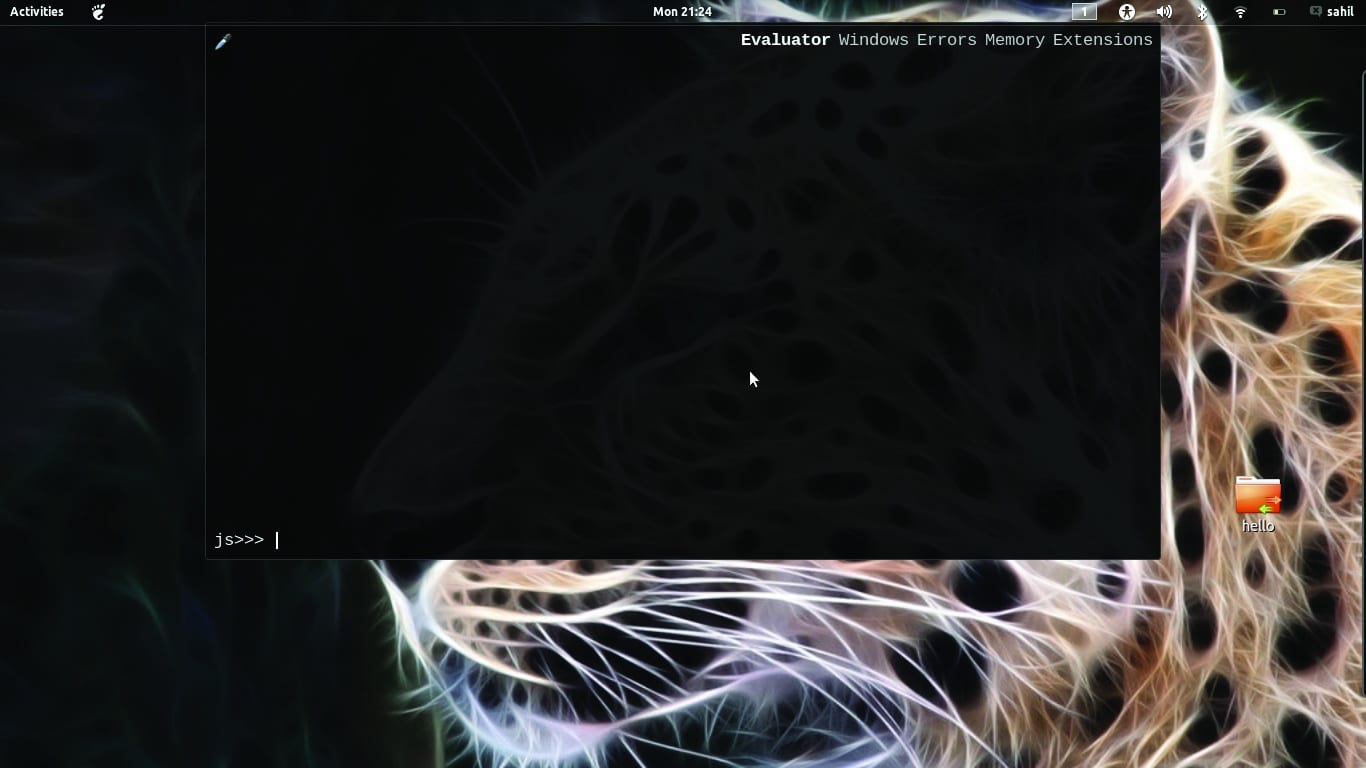Open the accessibility menu icon
Image resolution: width=1366 pixels, height=768 pixels.
pyautogui.click(x=1127, y=12)
